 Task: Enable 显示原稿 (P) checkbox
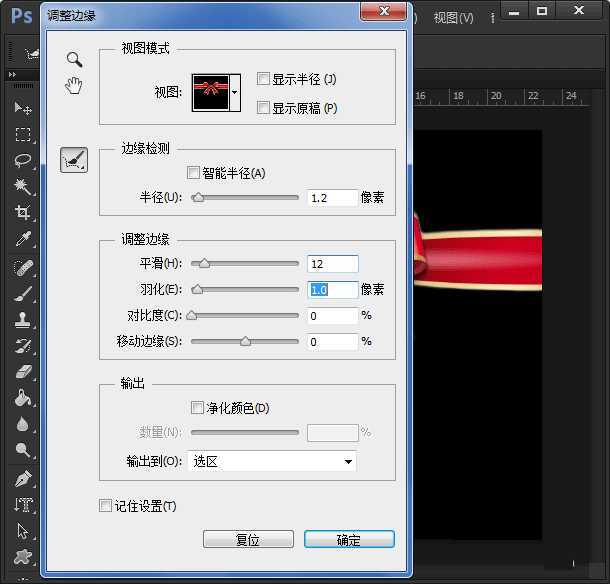point(264,107)
